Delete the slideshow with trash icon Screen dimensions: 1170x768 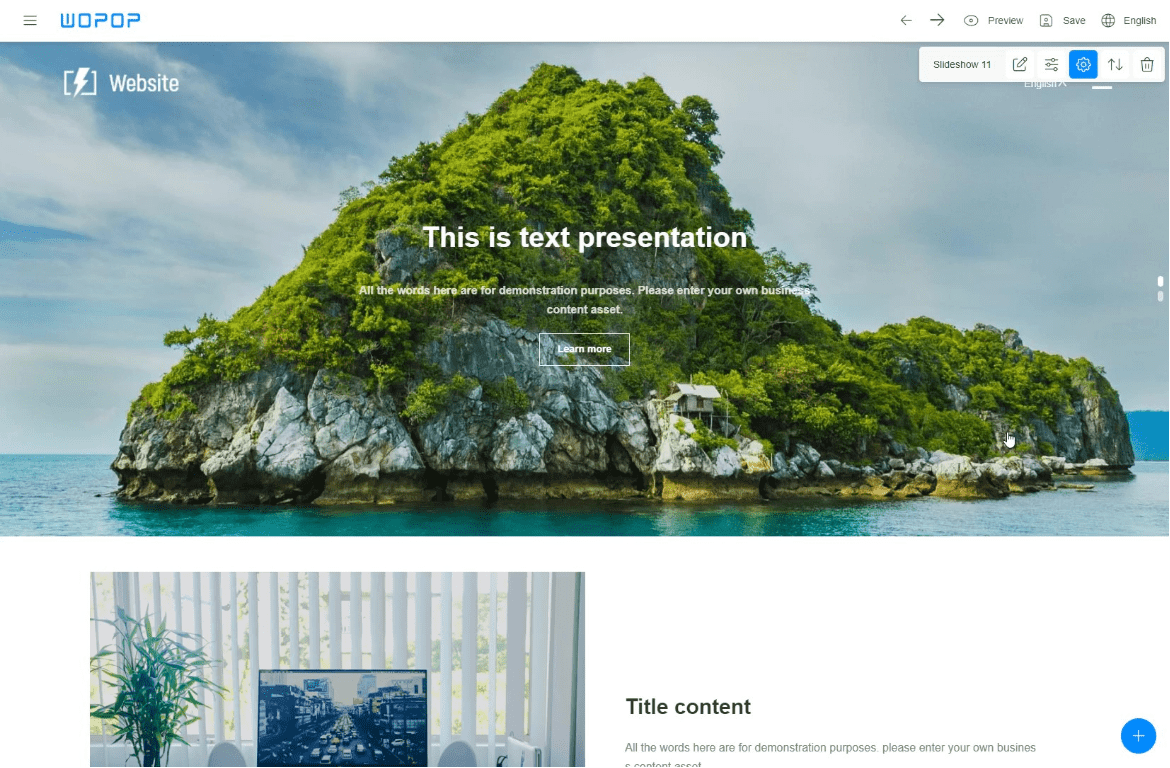click(x=1148, y=64)
